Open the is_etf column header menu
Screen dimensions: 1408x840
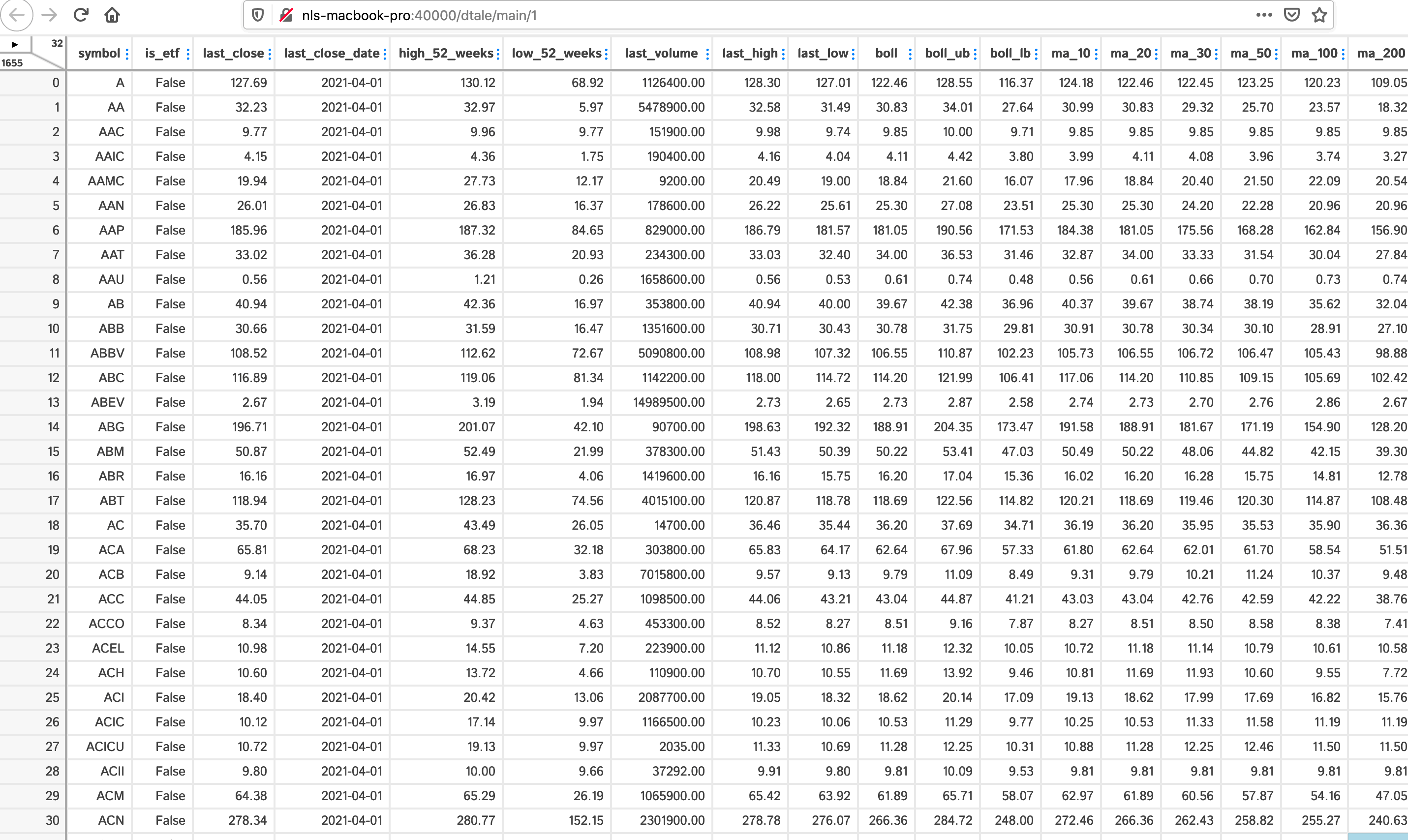click(x=162, y=53)
